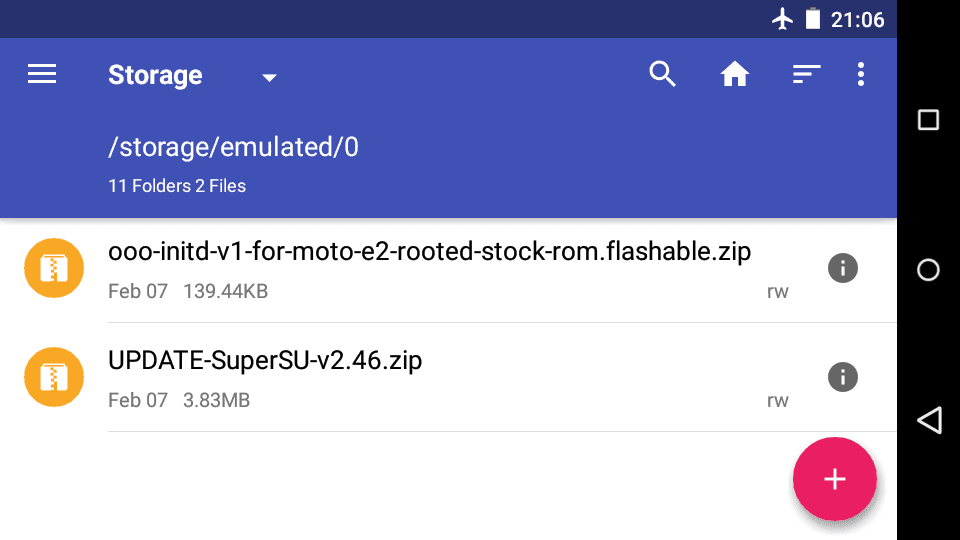Tap the zip icon of SuperSU file
Viewport: 960px width, 540px height.
(x=54, y=377)
